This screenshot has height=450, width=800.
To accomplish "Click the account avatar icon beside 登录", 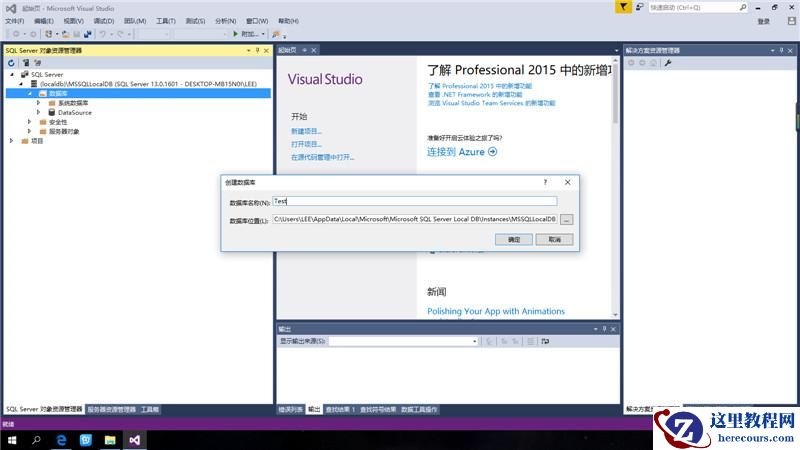I will pyautogui.click(x=791, y=21).
